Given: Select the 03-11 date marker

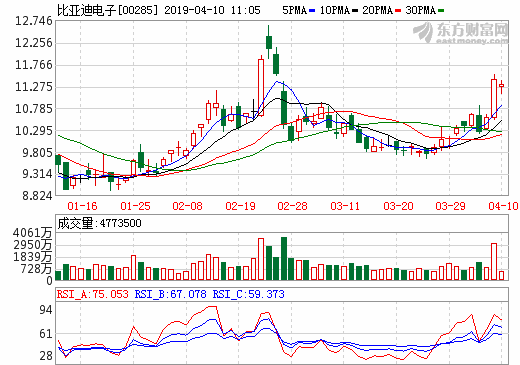Looking at the screenshot, I should [x=345, y=206].
